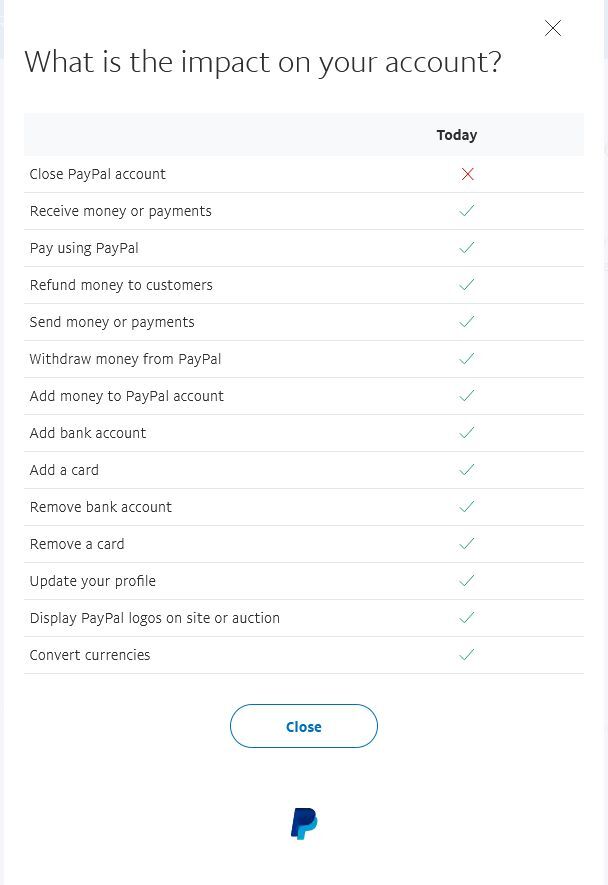Click the Remove bank account row label
Screen dimensions: 608x885
coord(101,507)
